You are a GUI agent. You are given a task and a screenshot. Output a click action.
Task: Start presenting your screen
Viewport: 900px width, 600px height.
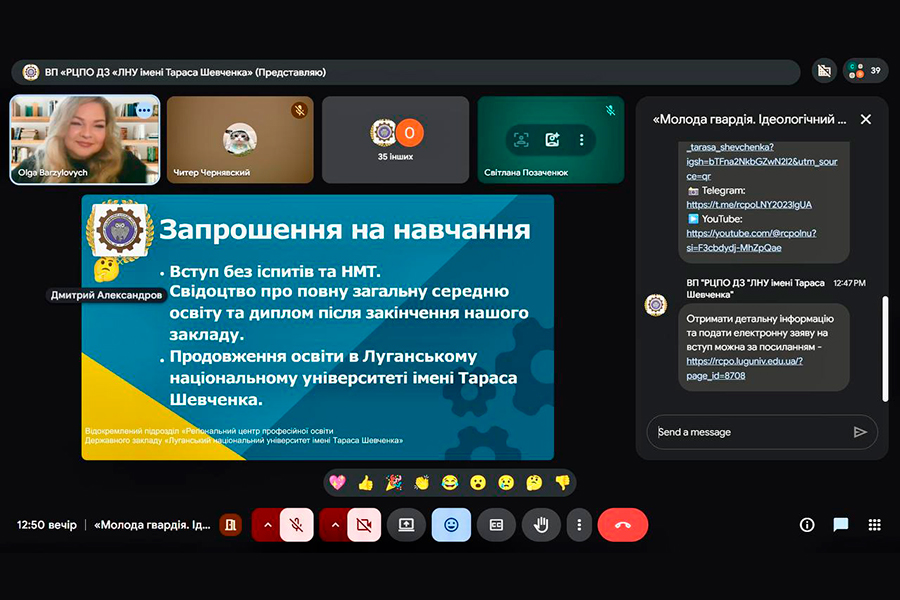click(x=406, y=525)
